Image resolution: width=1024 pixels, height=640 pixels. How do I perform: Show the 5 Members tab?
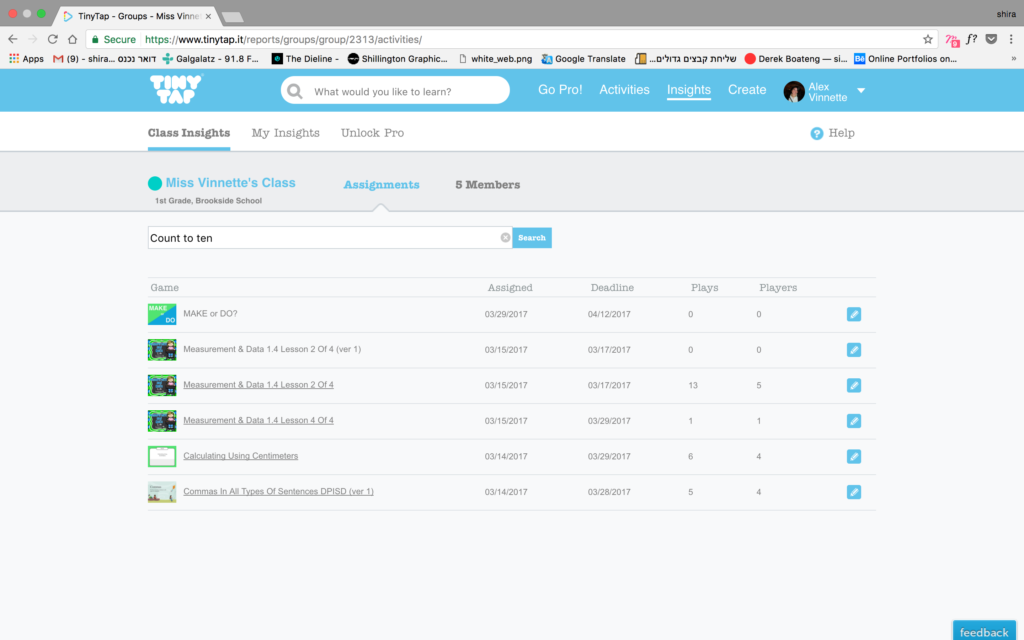point(487,185)
